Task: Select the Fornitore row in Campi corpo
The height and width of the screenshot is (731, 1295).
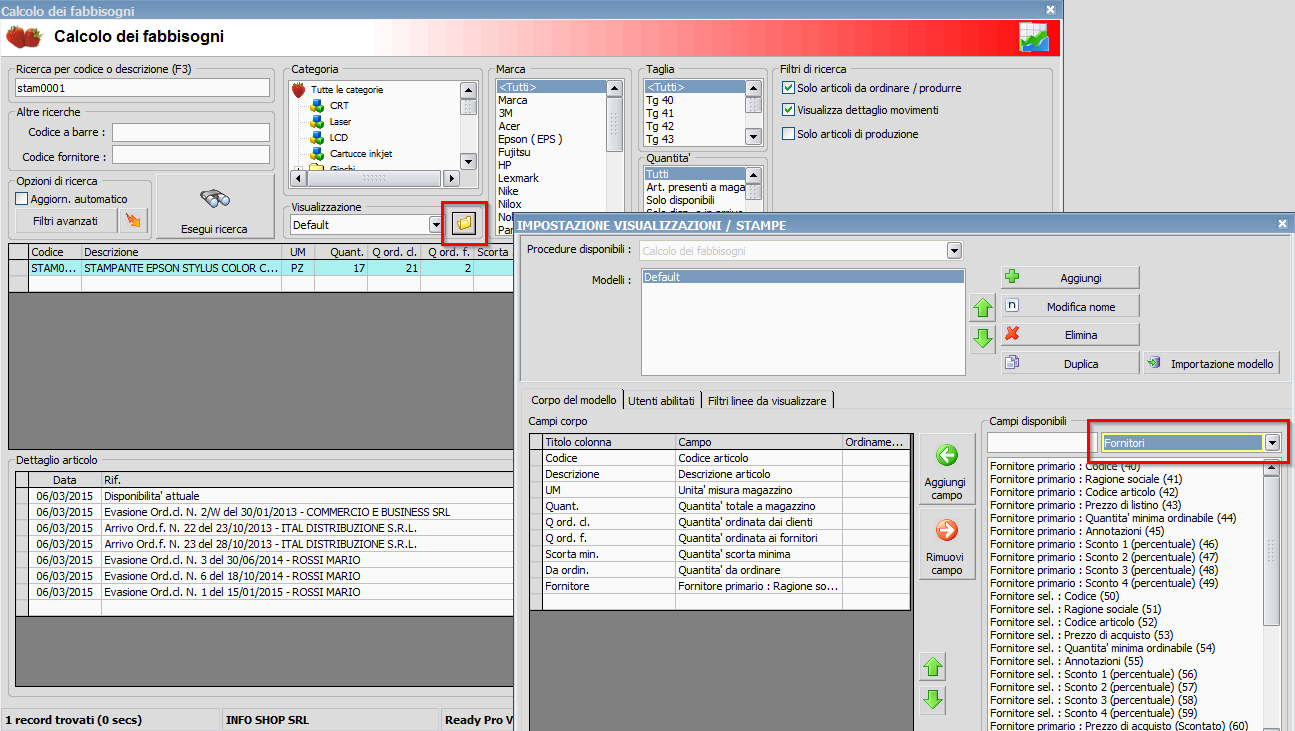Action: (720, 586)
